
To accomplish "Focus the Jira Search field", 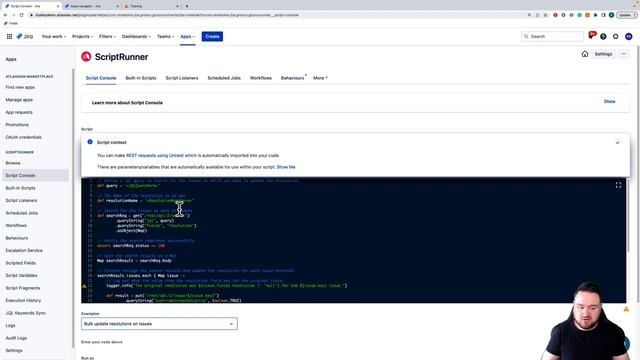I will pyautogui.click(x=552, y=36).
